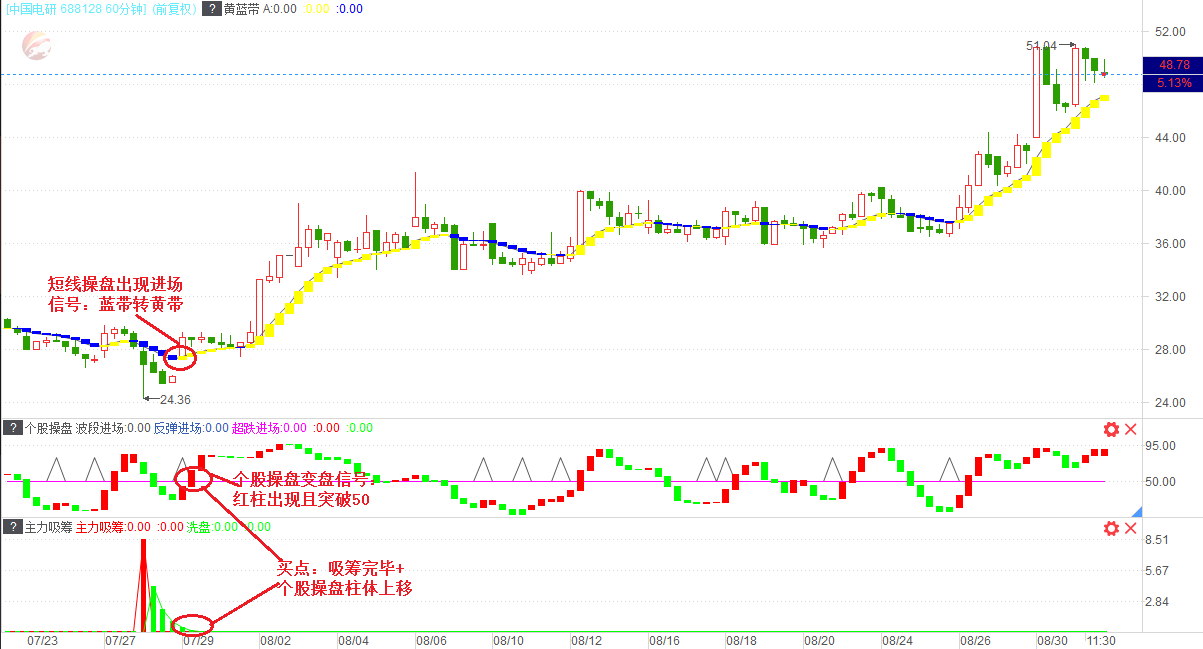1203x649 pixels.
Task: Select the black 主力吸筹 panel title
Action: click(x=48, y=527)
